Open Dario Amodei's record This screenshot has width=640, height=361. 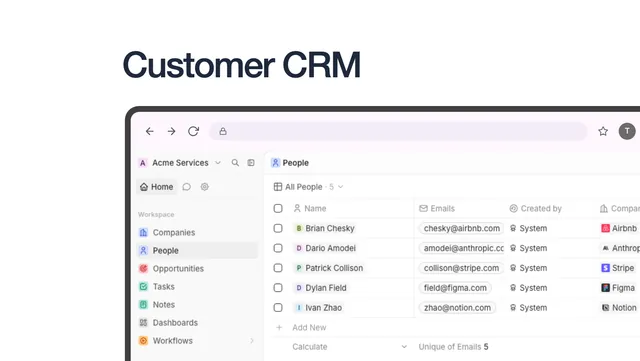point(326,248)
